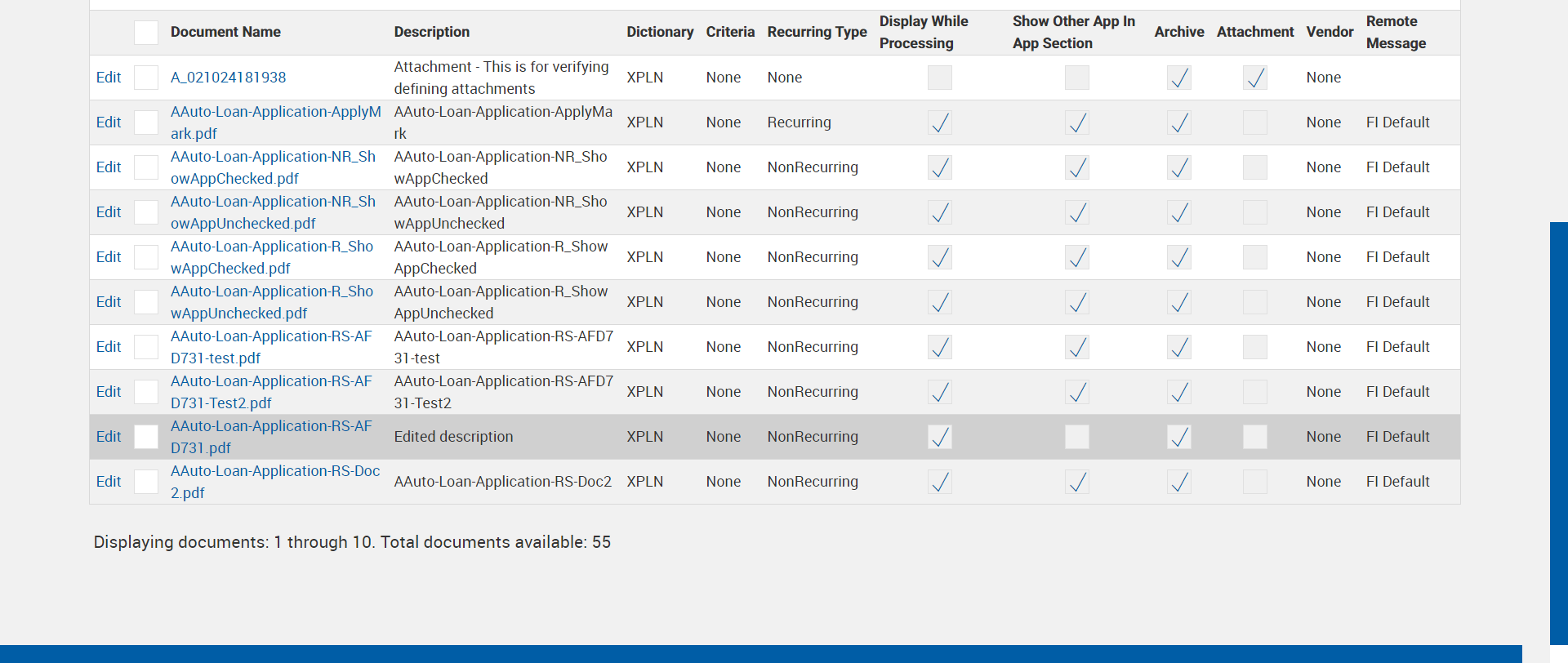Screen dimensions: 1568x663
Task: Open A_021024181938 document link
Action: 228,78
